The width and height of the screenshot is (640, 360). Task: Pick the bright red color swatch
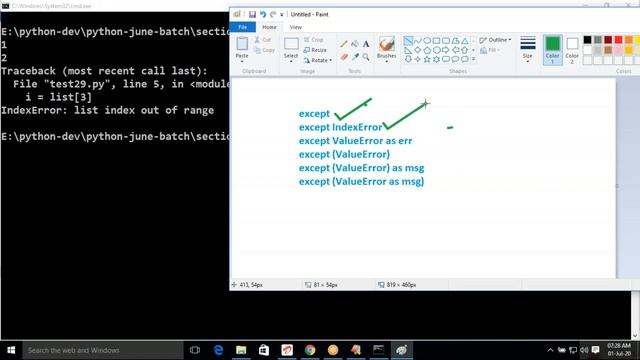[x=619, y=40]
